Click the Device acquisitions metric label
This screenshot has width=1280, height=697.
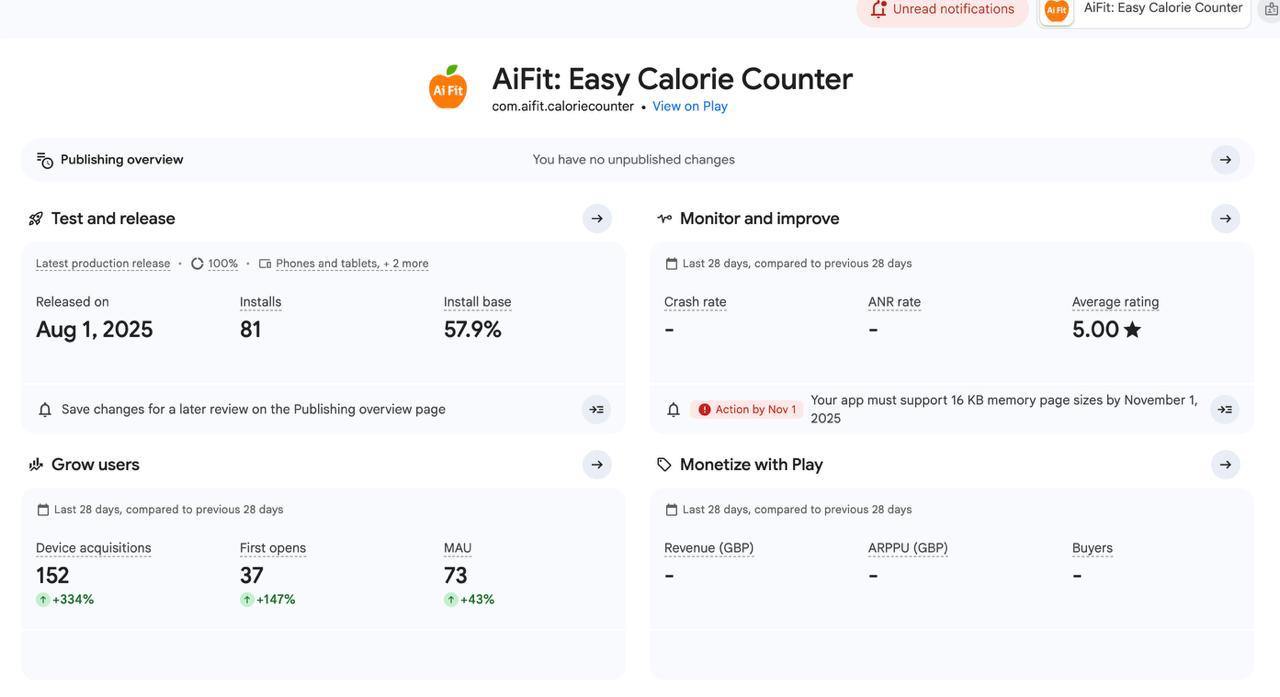(x=93, y=547)
